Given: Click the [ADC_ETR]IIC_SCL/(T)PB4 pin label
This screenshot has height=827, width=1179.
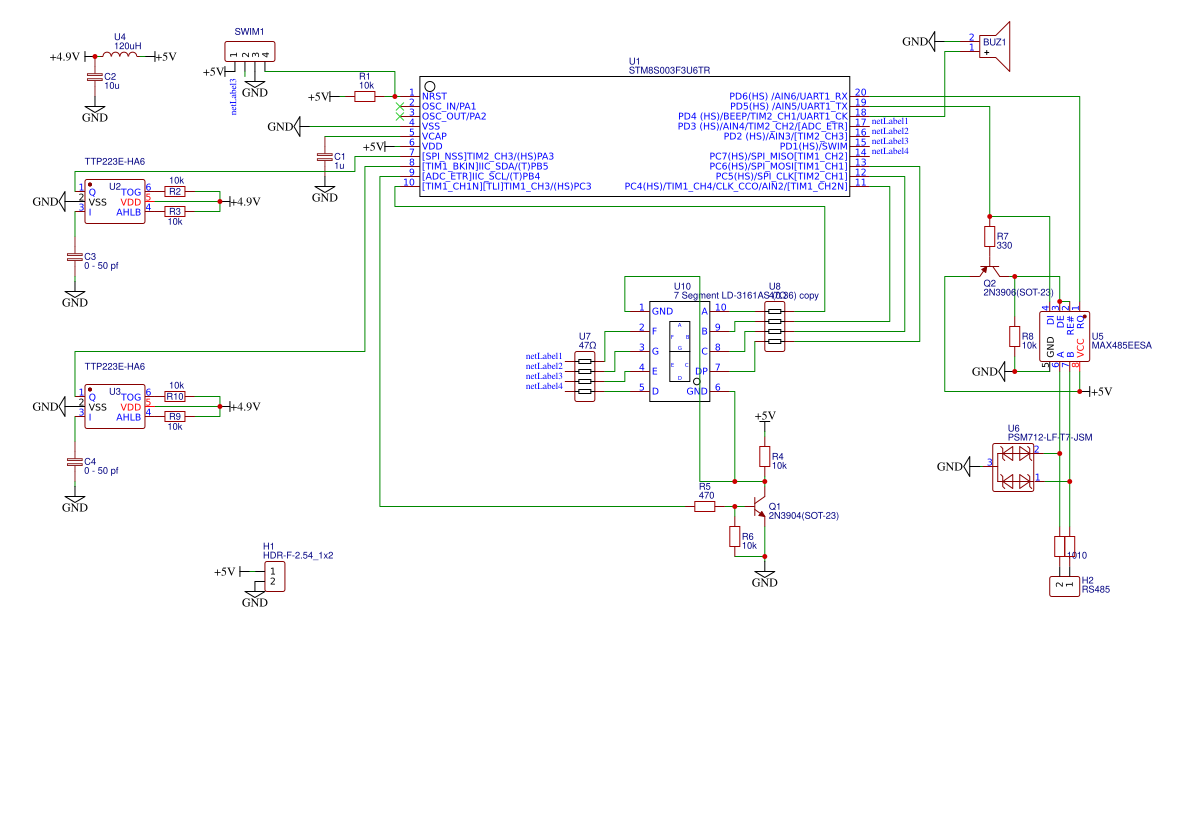Looking at the screenshot, I should click(481, 176).
